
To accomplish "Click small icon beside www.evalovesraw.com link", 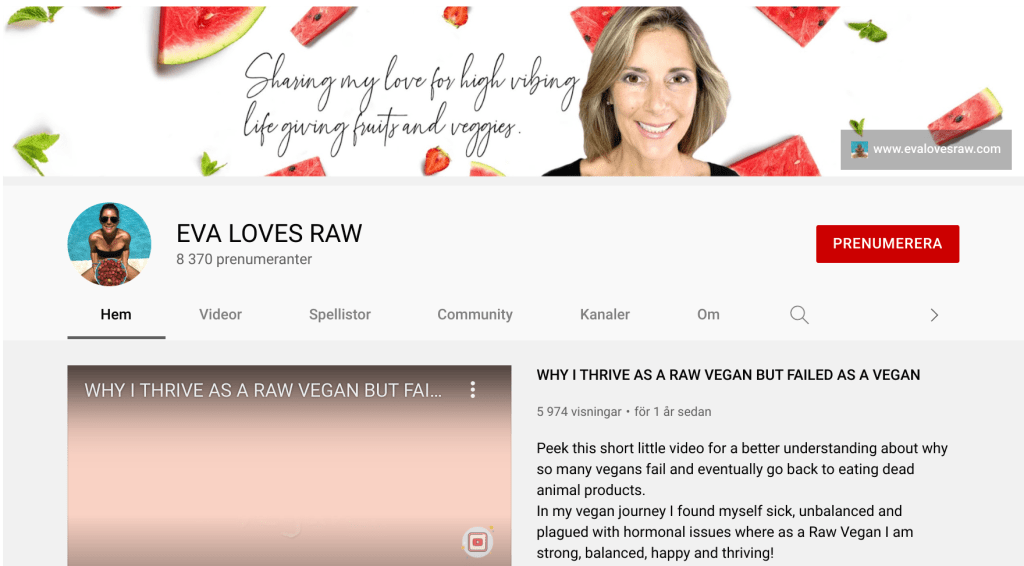I will (x=859, y=149).
